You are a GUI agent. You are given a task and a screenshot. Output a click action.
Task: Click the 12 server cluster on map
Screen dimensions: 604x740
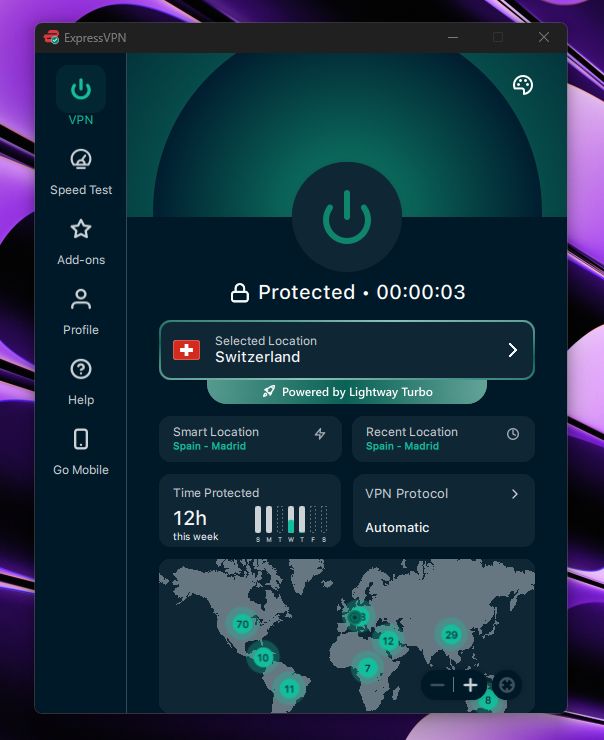388,640
